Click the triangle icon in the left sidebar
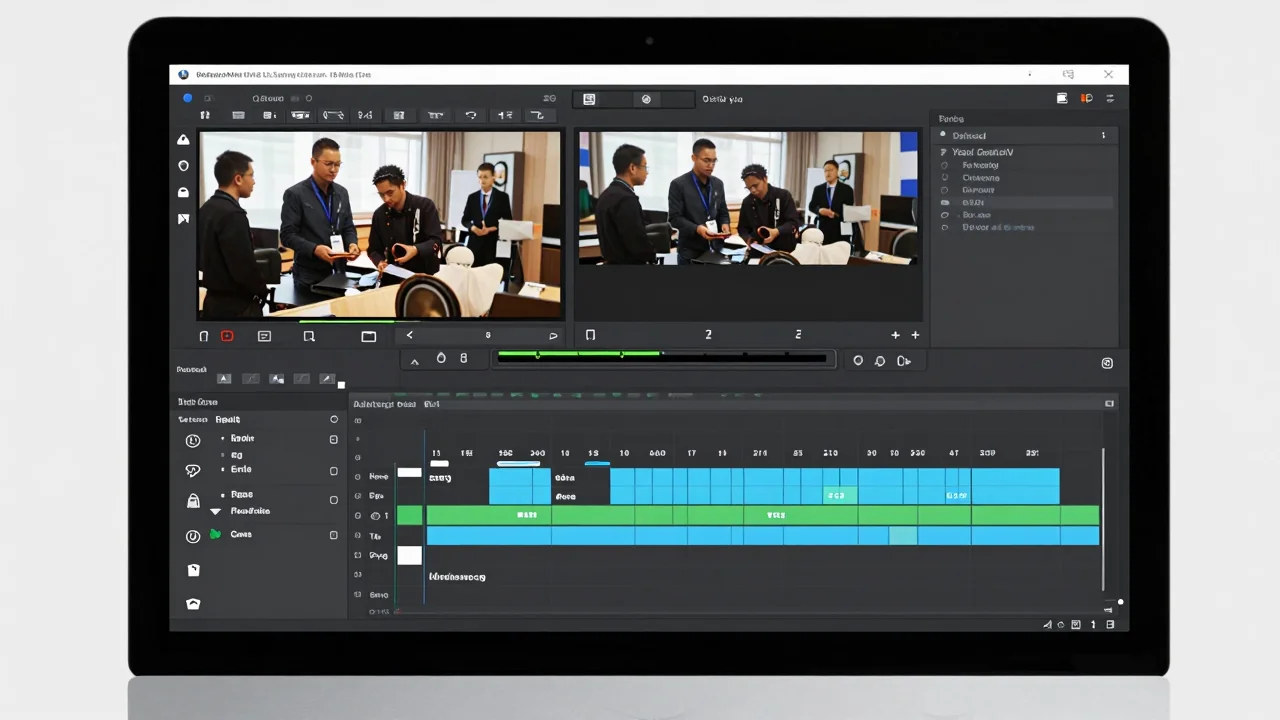The image size is (1280, 720). tap(183, 140)
